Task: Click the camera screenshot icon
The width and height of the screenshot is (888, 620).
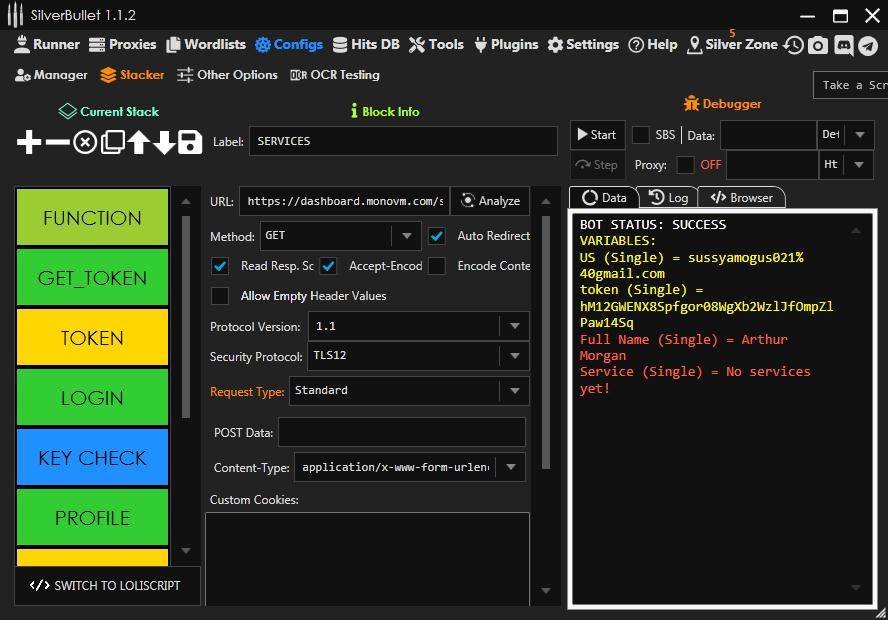Action: (x=817, y=44)
